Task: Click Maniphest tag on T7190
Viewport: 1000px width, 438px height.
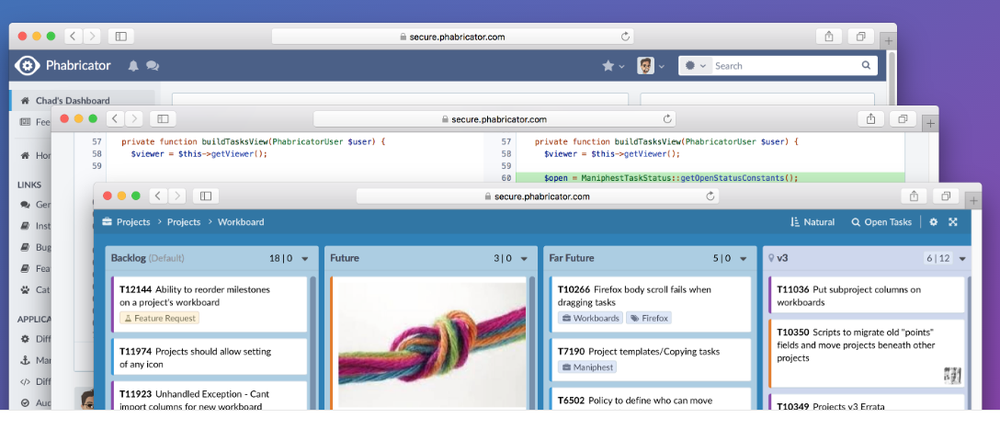Action: [x=587, y=367]
